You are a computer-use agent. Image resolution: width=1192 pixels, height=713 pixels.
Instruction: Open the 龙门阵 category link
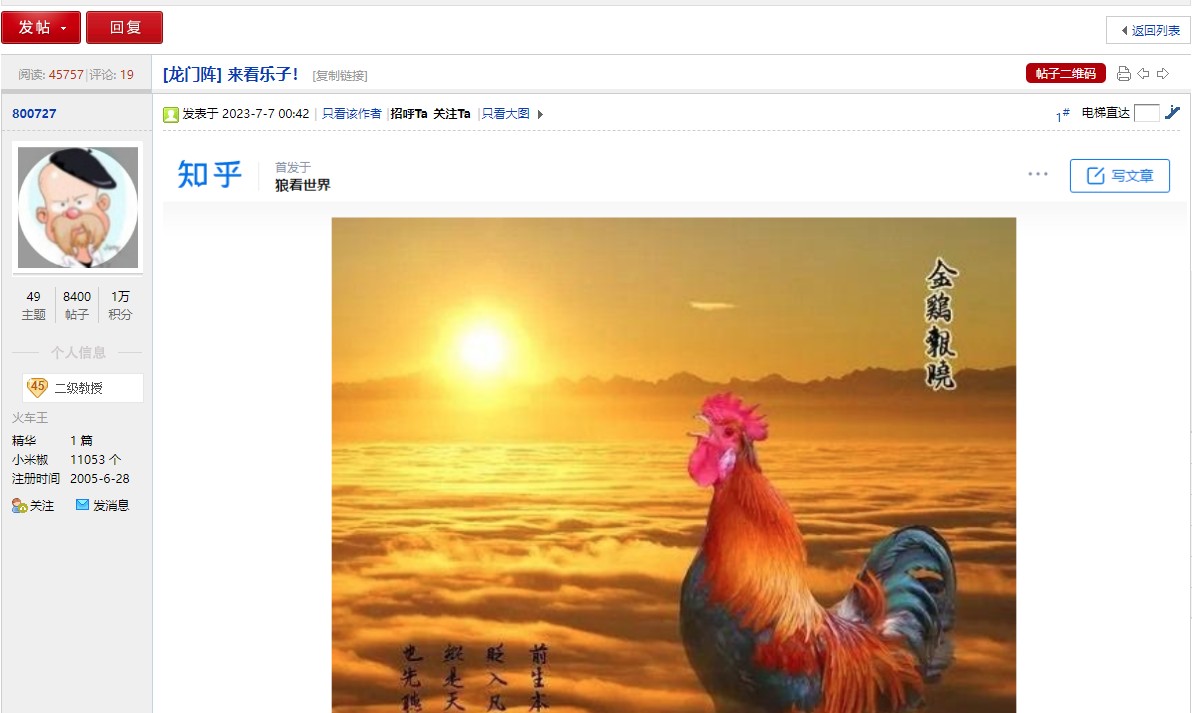click(192, 74)
